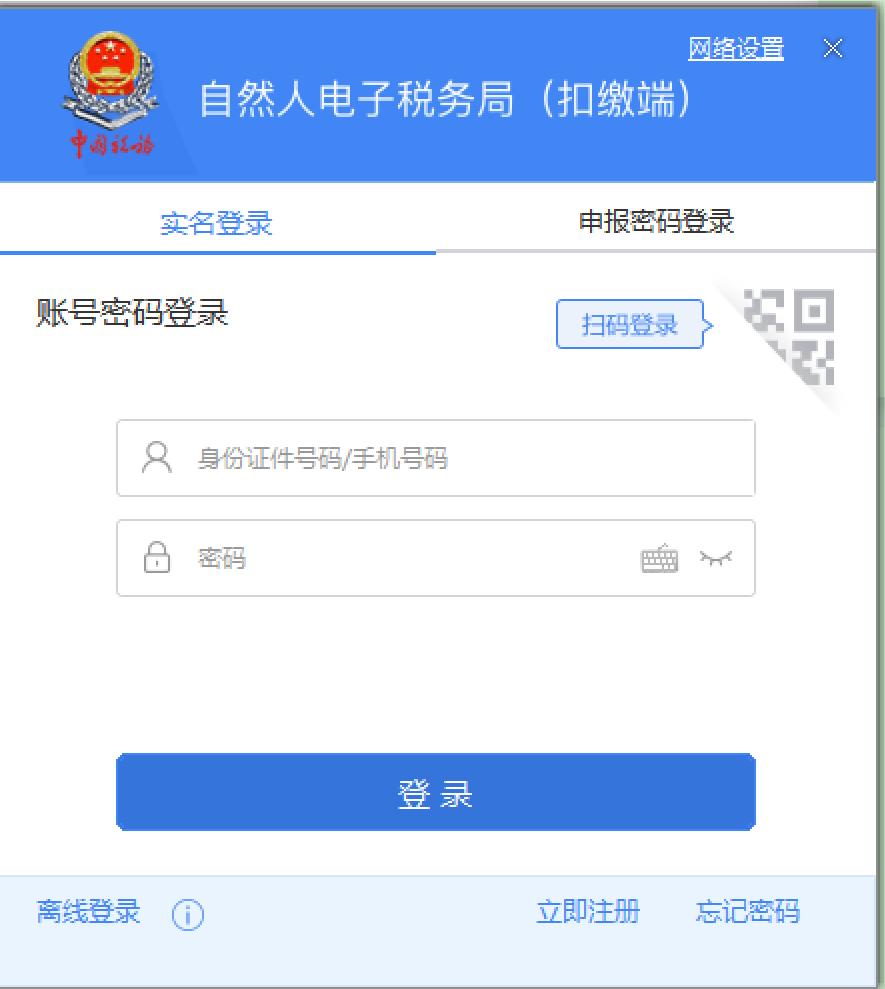Focus the 密码 input field
The width and height of the screenshot is (885, 989).
click(436, 558)
